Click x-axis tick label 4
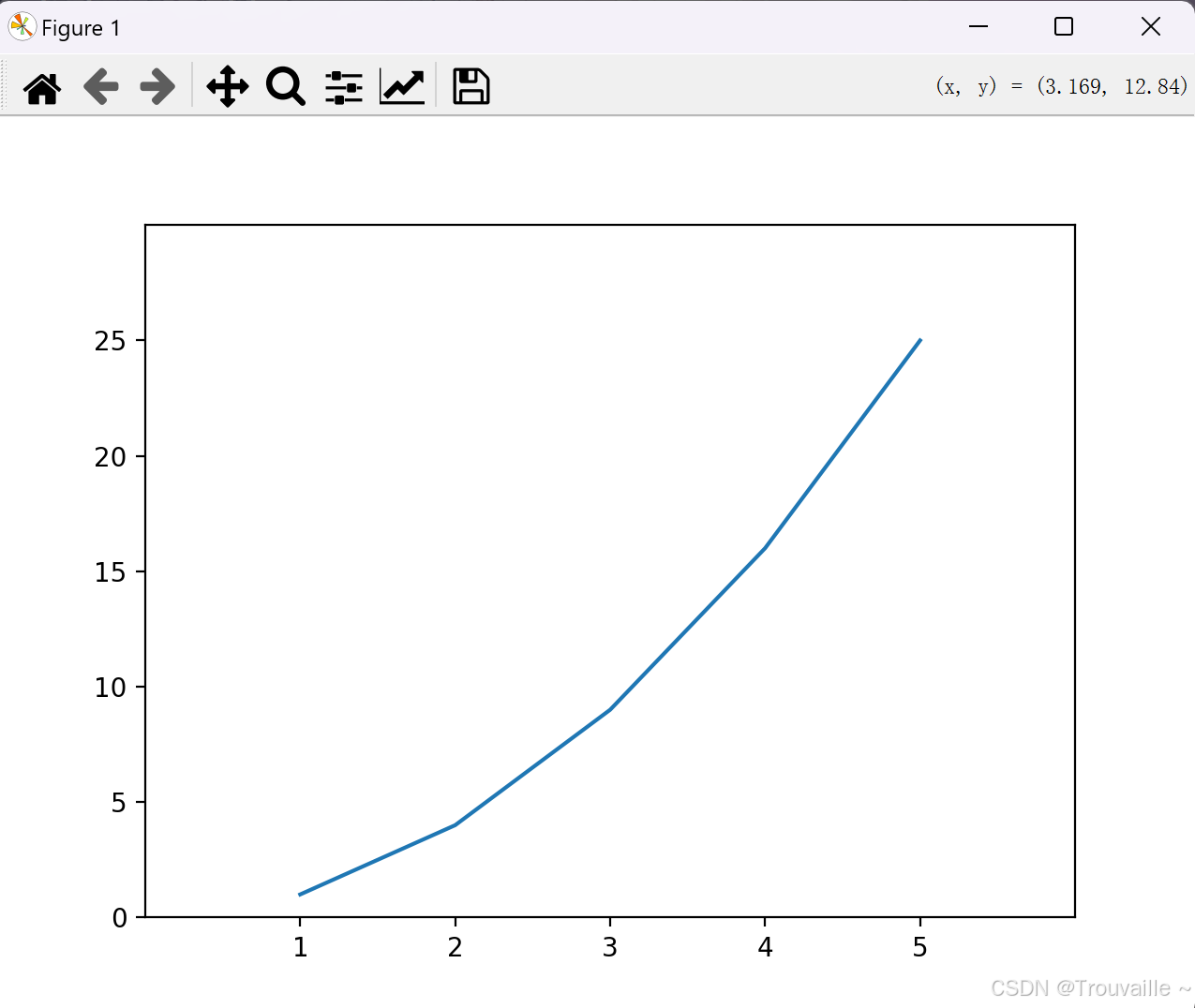Screen dimensions: 1195x1008 click(x=766, y=948)
